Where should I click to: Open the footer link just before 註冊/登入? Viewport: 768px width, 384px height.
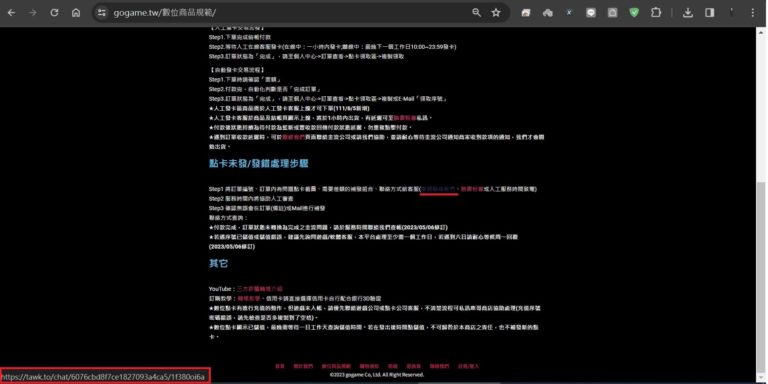[439, 366]
